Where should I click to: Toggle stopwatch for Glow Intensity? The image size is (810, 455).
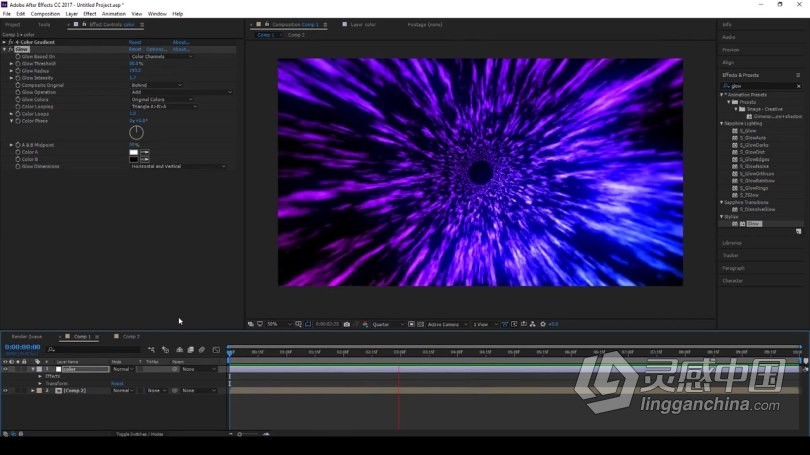coord(18,78)
